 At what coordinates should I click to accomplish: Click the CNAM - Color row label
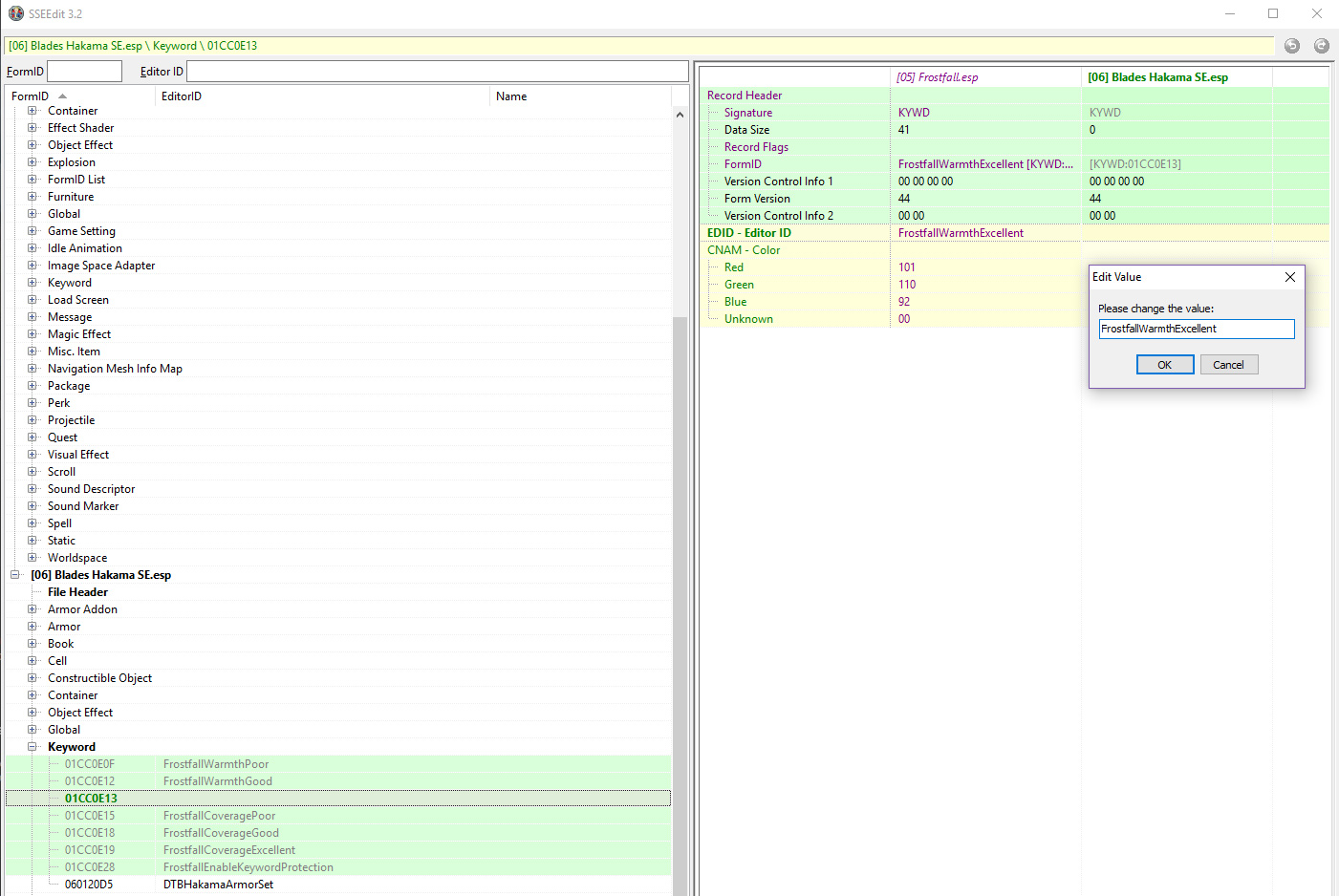(x=744, y=250)
